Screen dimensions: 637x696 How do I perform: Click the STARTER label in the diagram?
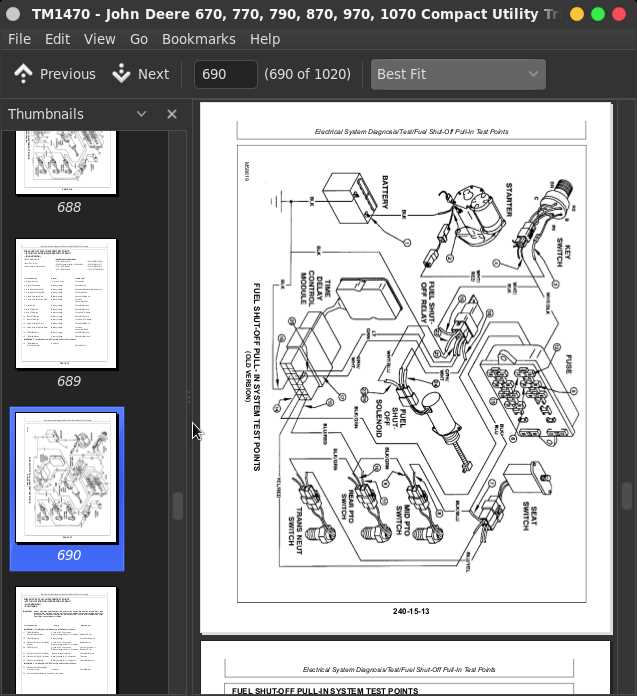pyautogui.click(x=509, y=199)
